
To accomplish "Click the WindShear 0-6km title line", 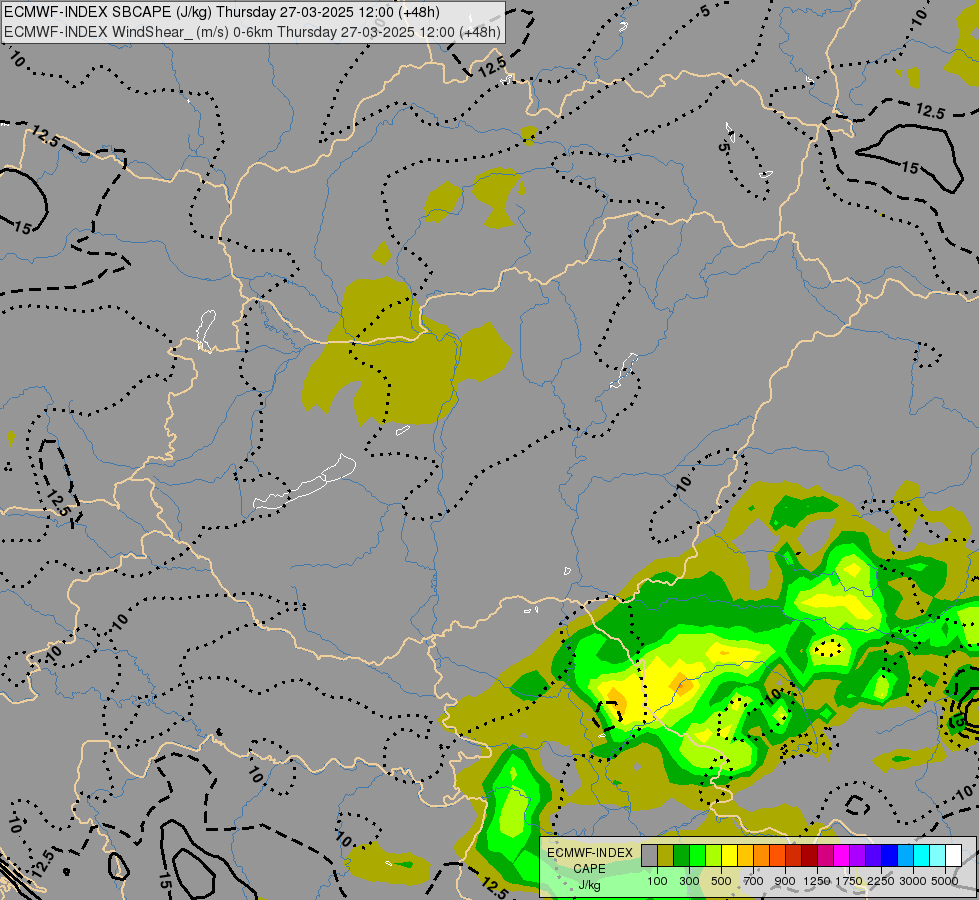I will [x=252, y=31].
